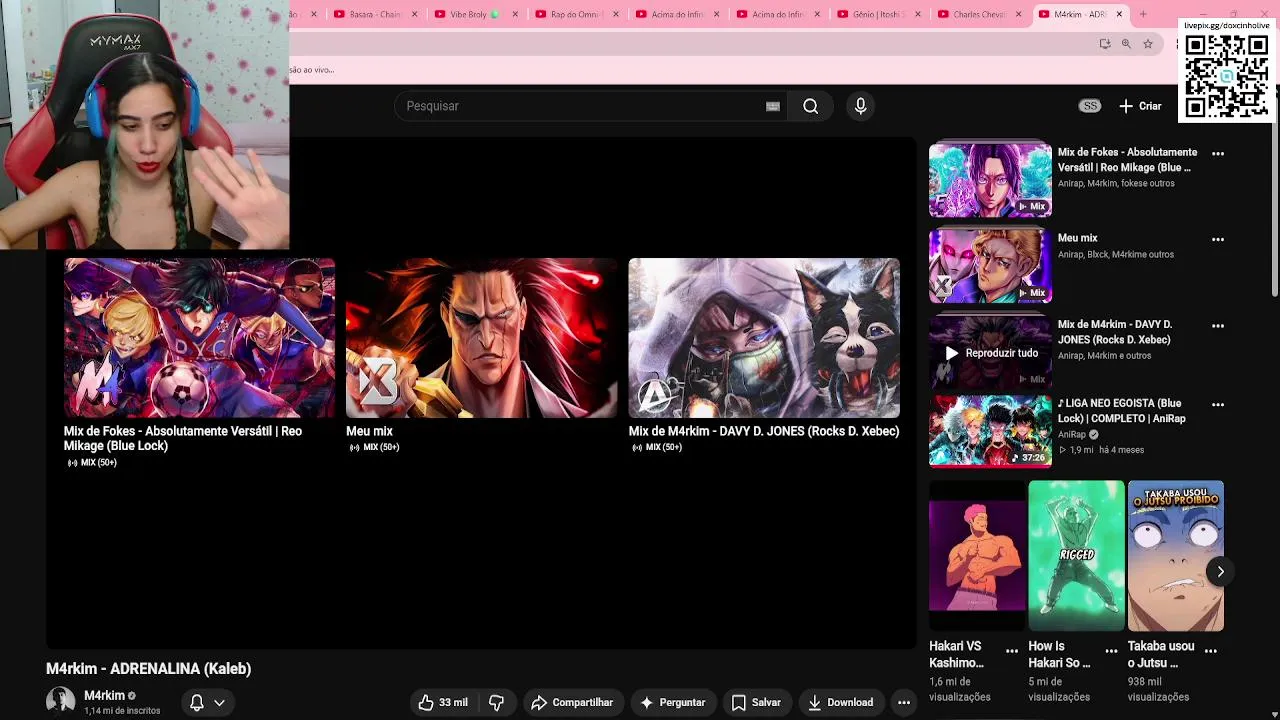Screen dimensions: 1280x720
Task: Open options for How Is Hakari short
Action: [x=1111, y=651]
